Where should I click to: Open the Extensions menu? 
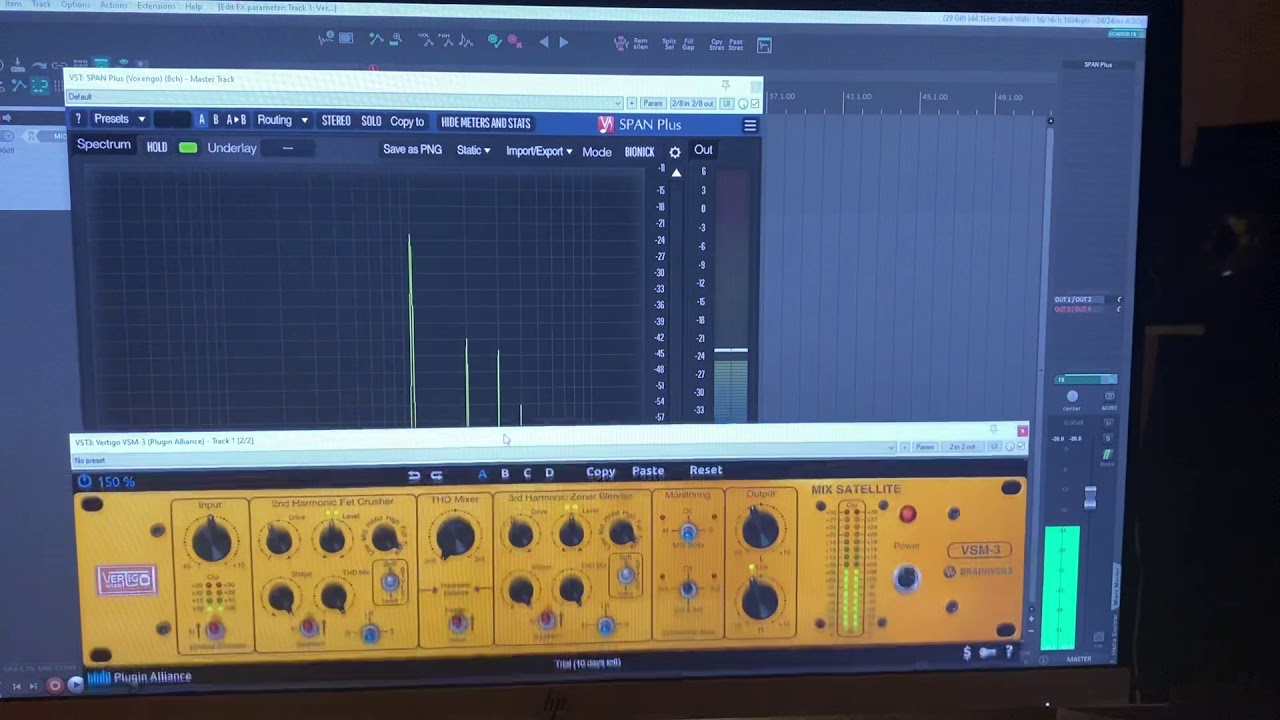click(x=156, y=6)
